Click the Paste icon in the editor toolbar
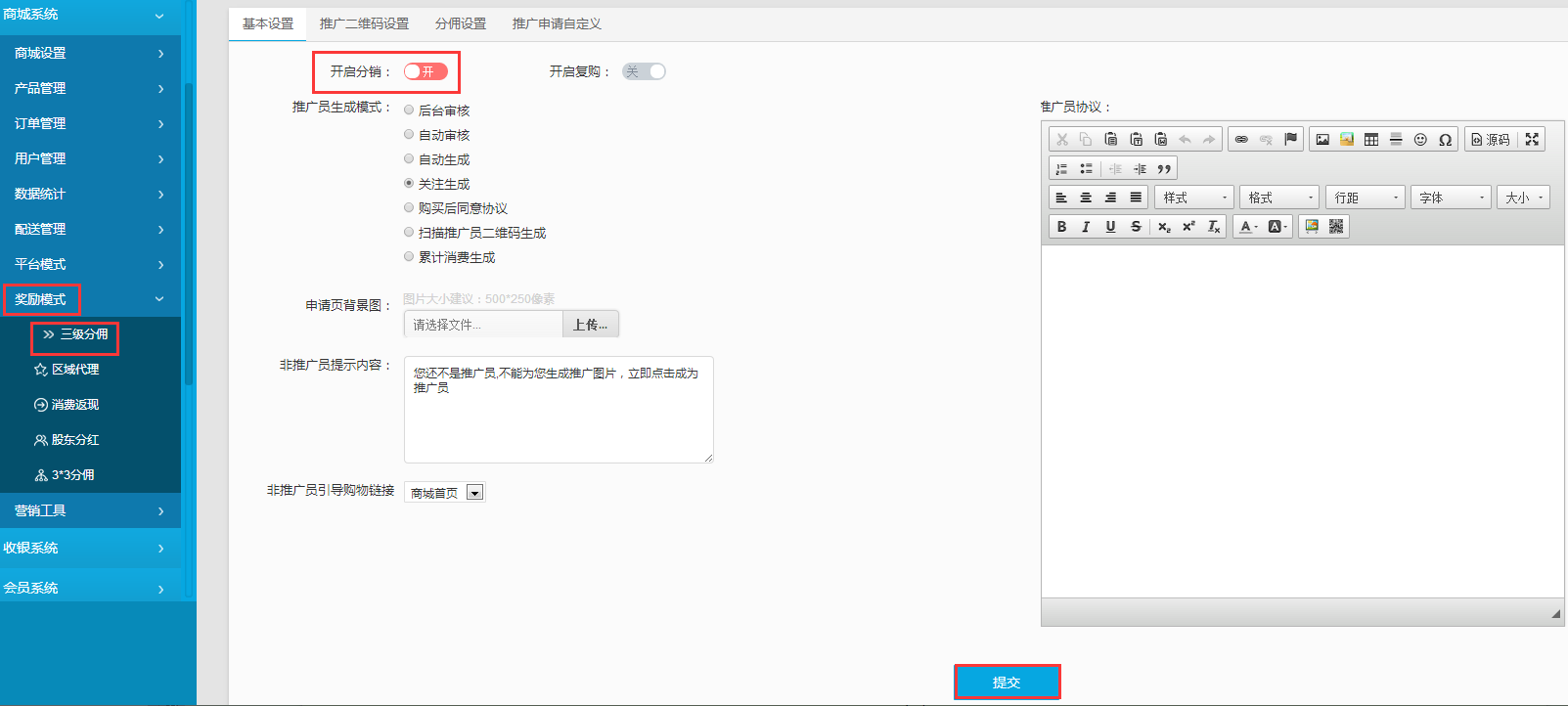1568x706 pixels. tap(1110, 140)
